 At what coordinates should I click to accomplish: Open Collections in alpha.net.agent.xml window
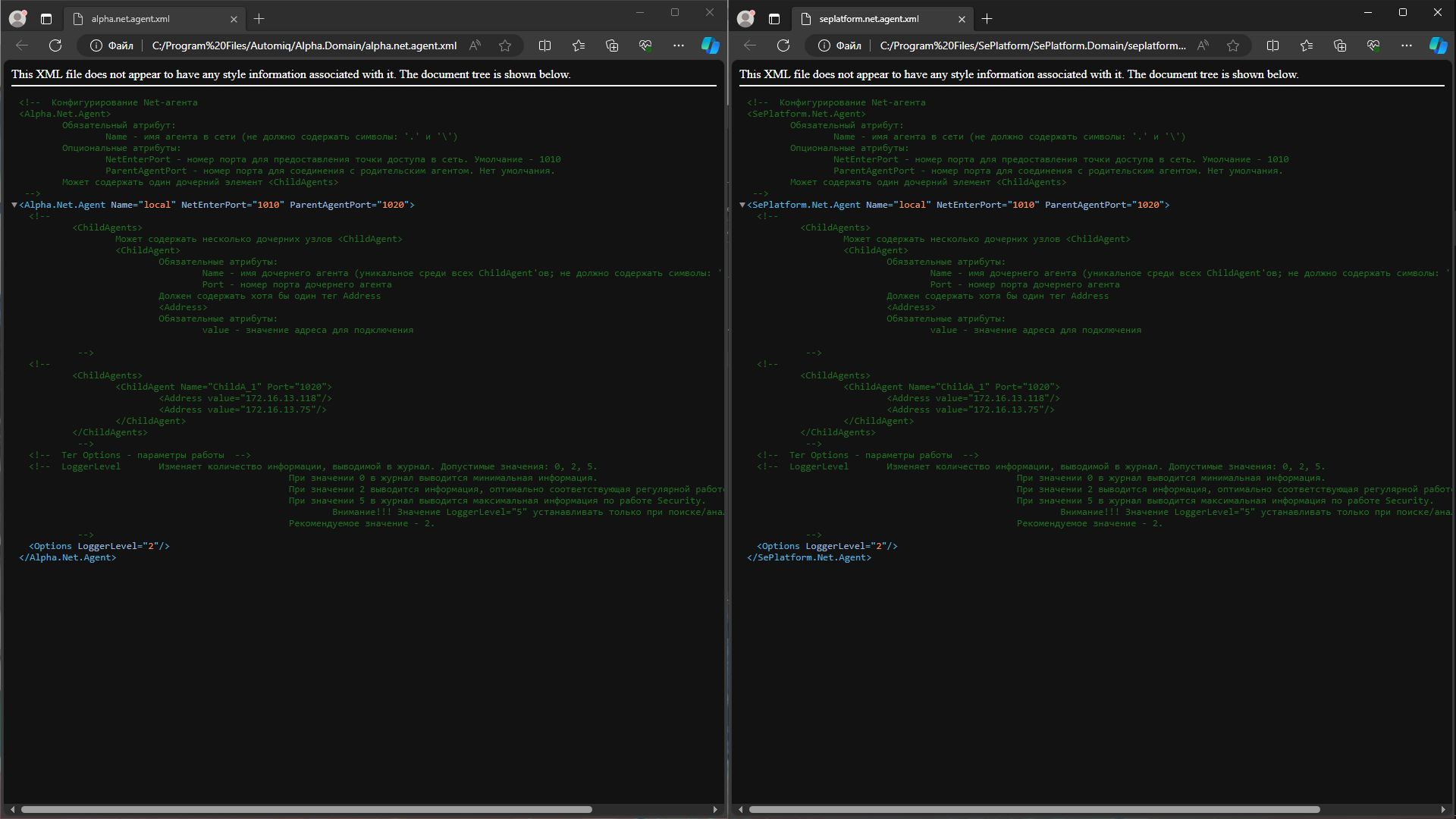tap(612, 45)
